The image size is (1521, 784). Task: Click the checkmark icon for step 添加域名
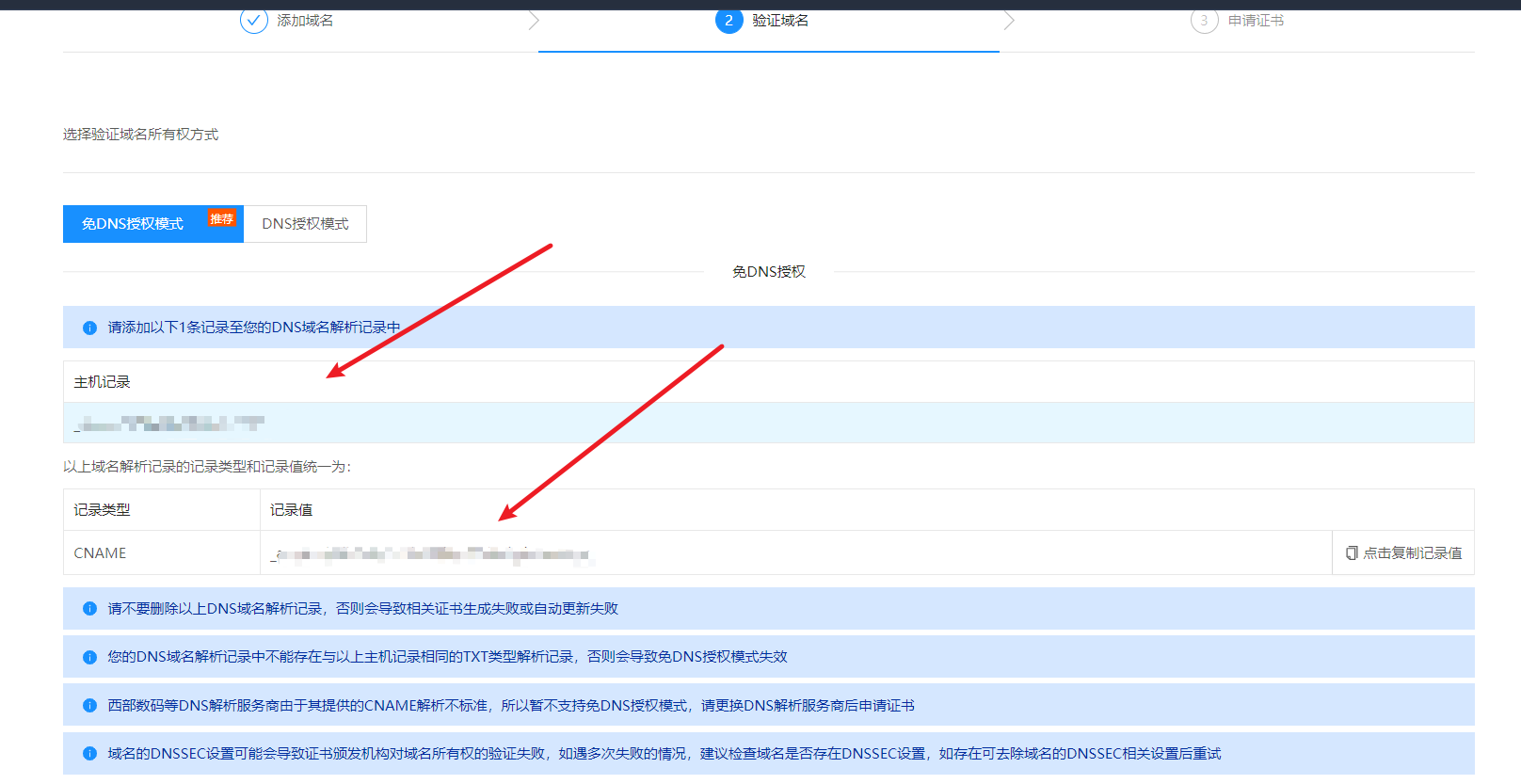(x=254, y=20)
